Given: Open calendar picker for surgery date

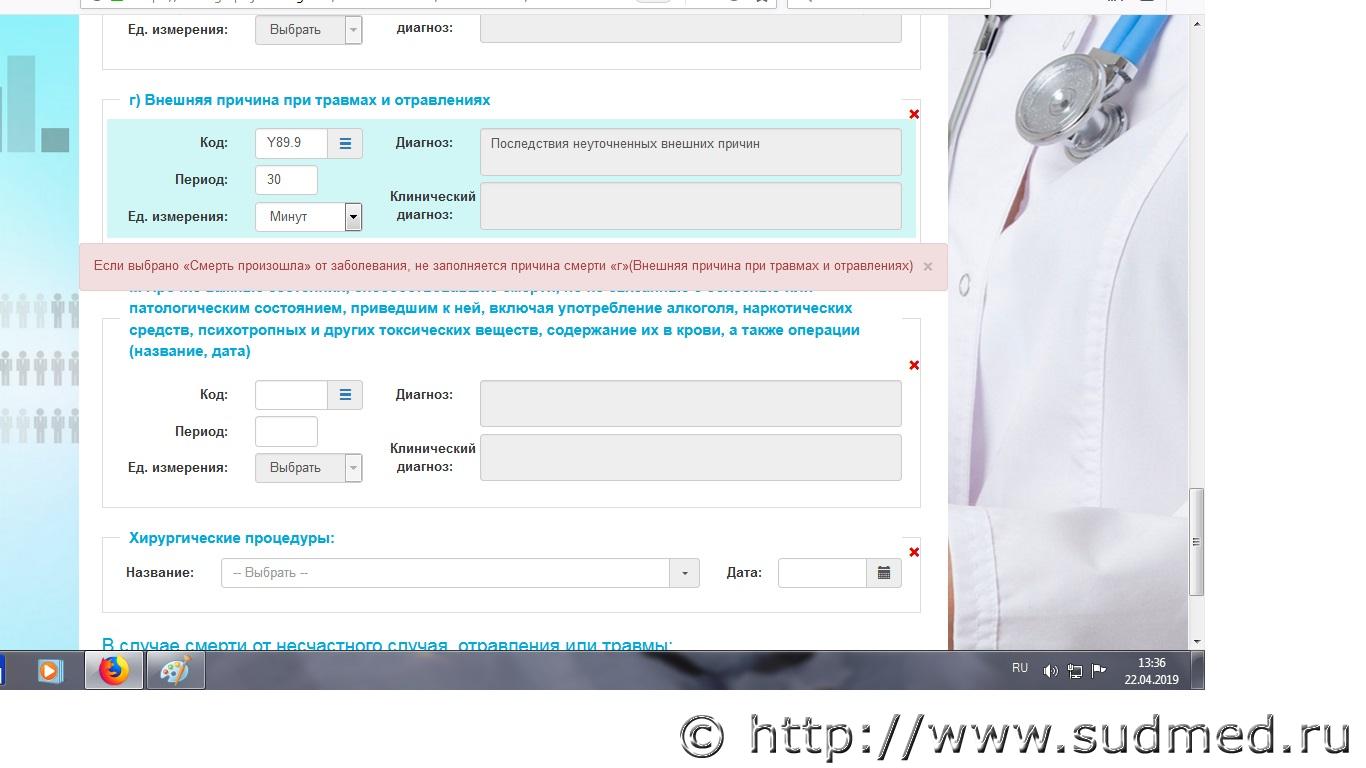Looking at the screenshot, I should 884,573.
